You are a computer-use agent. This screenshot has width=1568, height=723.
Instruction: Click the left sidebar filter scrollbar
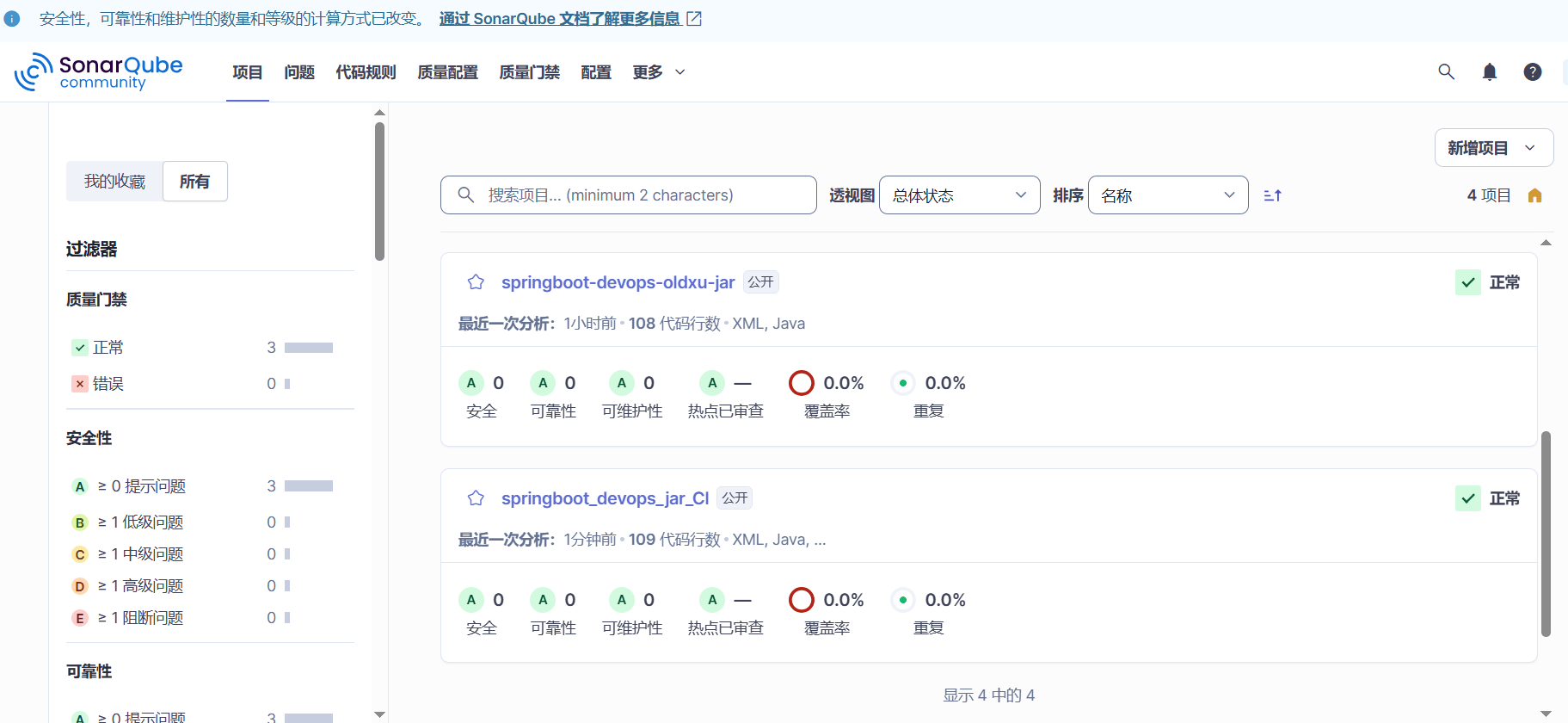coord(379,191)
